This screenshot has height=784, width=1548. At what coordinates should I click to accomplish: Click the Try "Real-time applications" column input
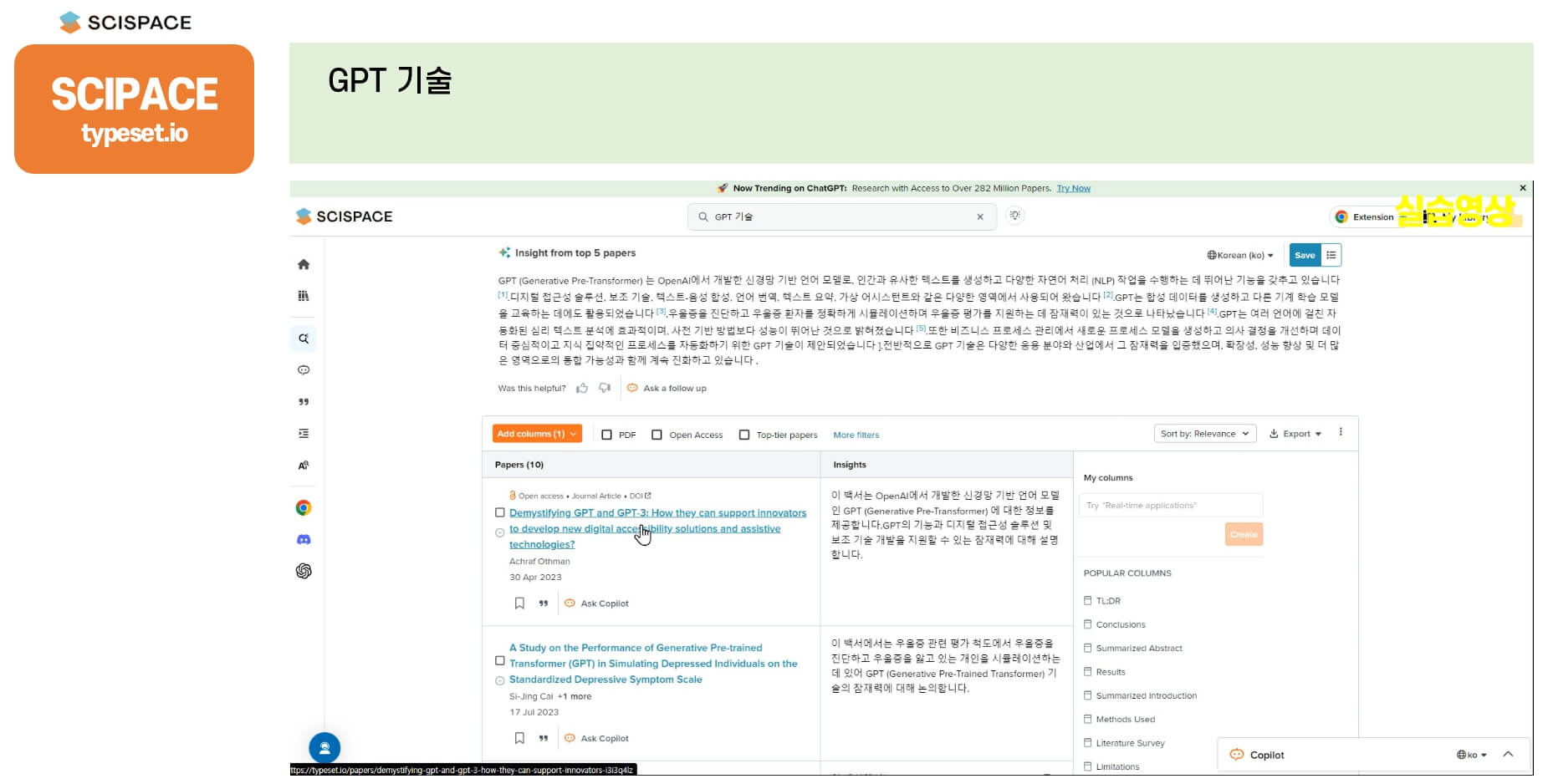coord(1171,505)
